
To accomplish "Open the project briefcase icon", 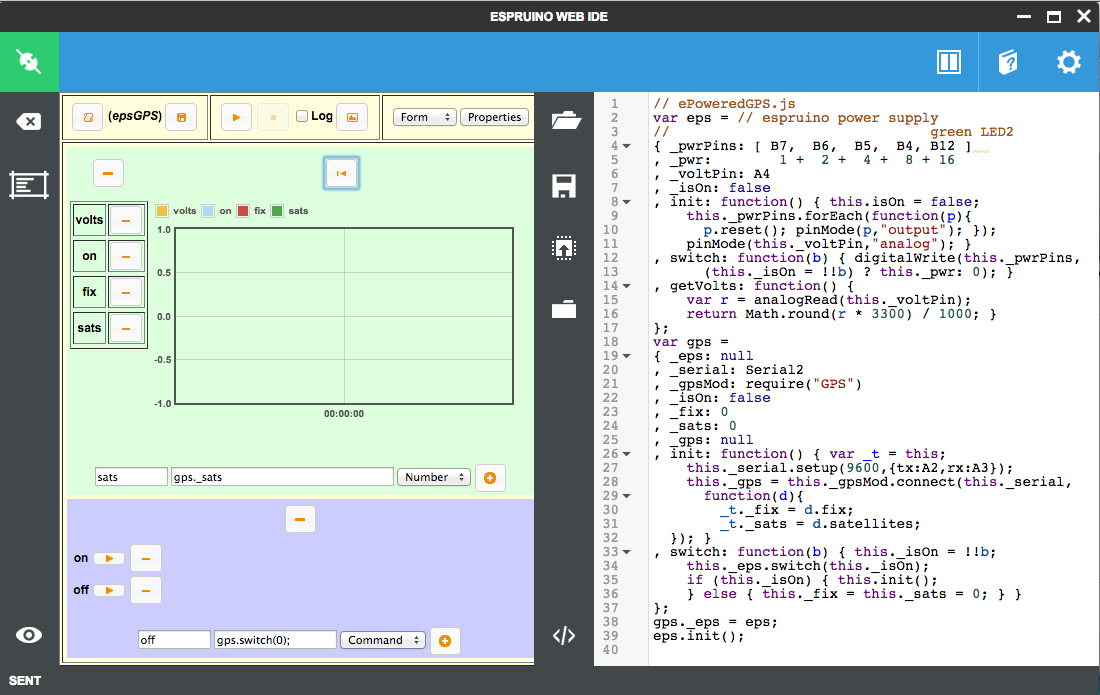I will click(564, 309).
